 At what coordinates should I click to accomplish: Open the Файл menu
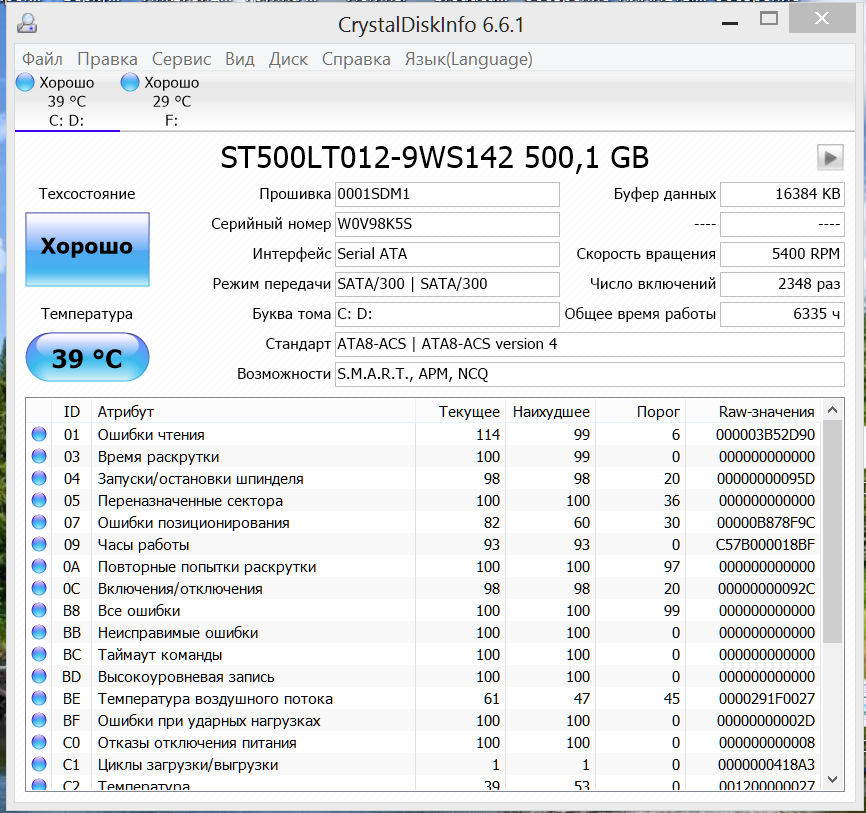(x=42, y=59)
